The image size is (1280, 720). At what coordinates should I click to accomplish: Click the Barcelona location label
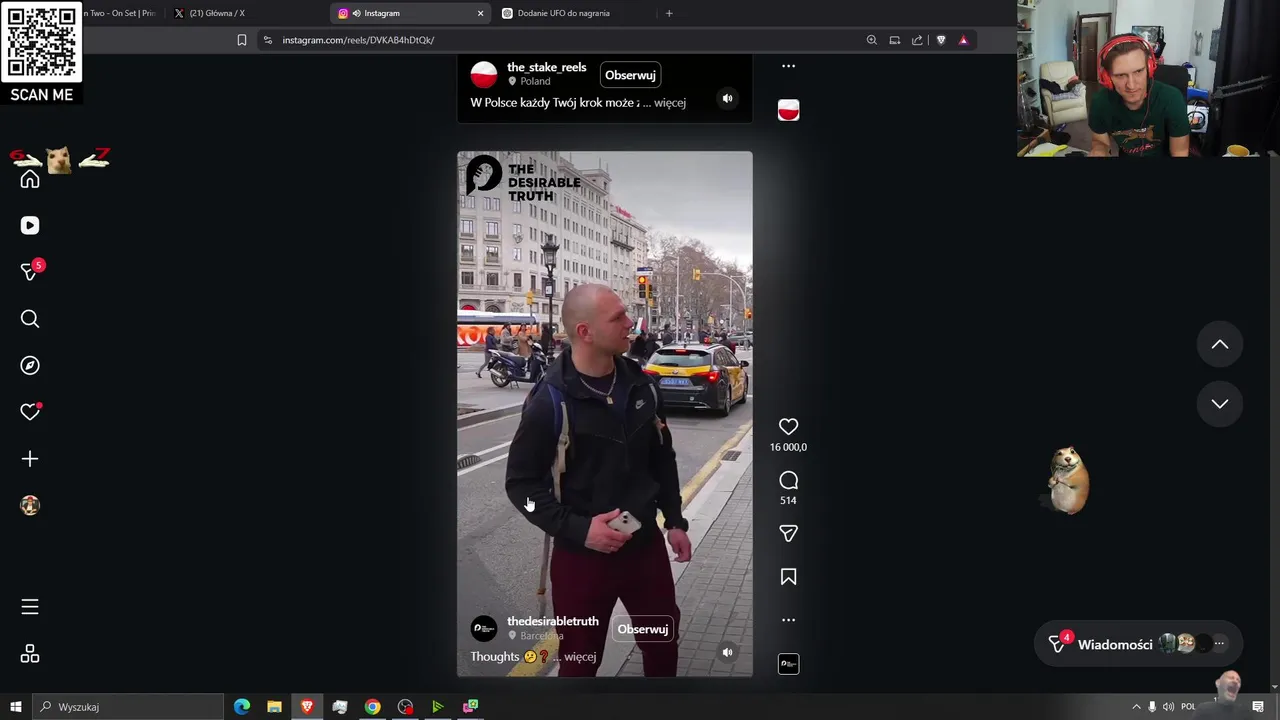pos(541,636)
